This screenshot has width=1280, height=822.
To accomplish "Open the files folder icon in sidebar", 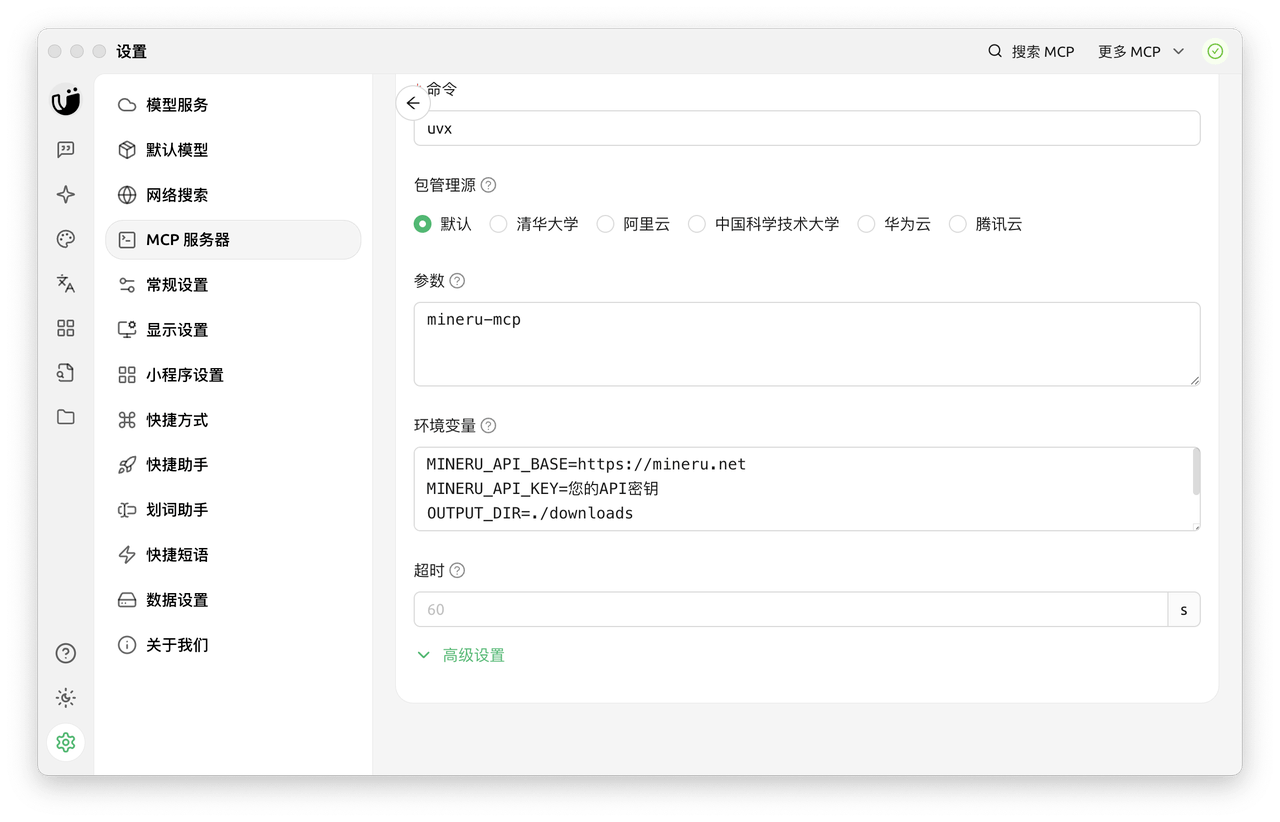I will click(66, 417).
